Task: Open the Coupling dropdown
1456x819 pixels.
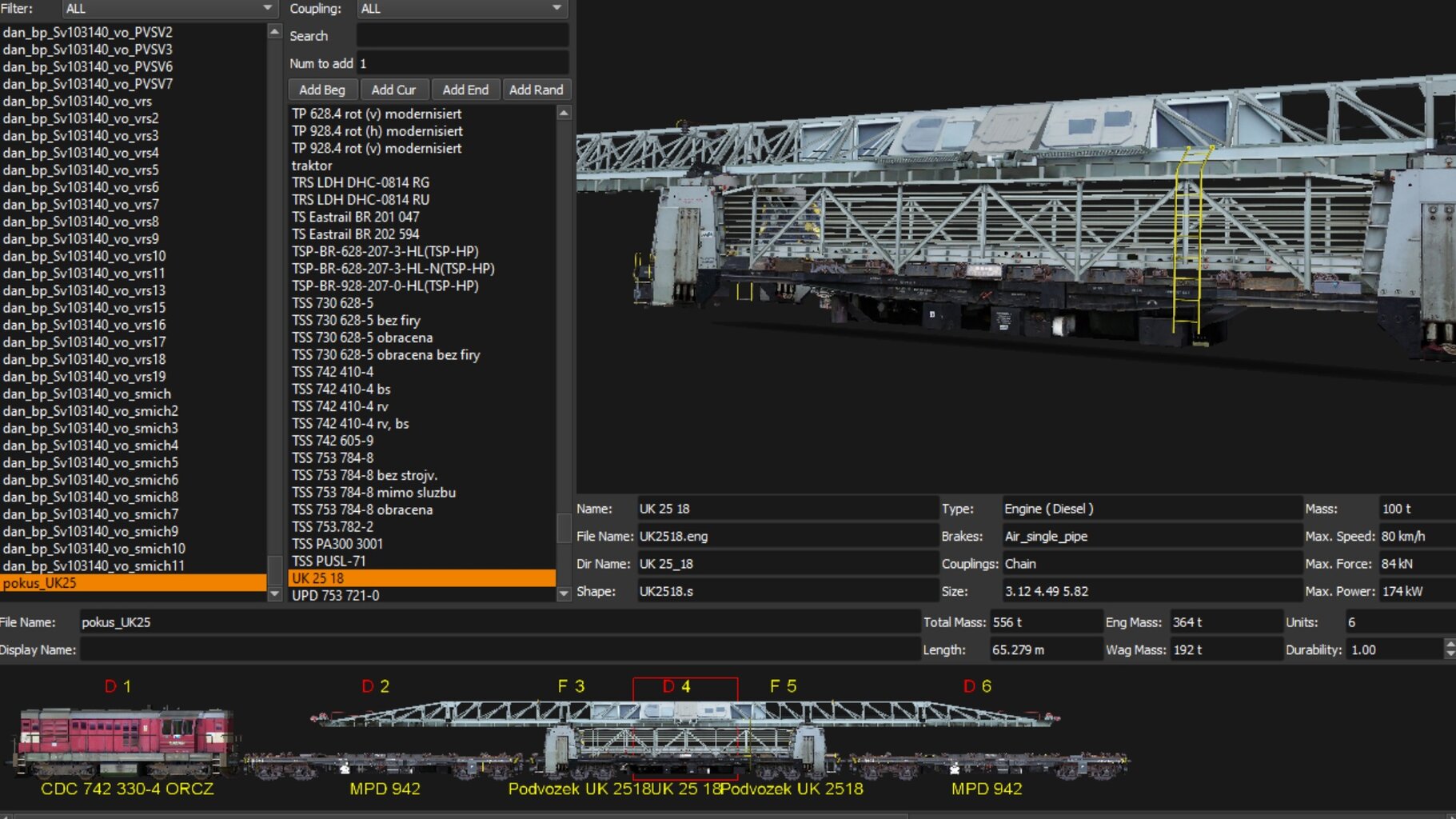Action: coord(461,9)
